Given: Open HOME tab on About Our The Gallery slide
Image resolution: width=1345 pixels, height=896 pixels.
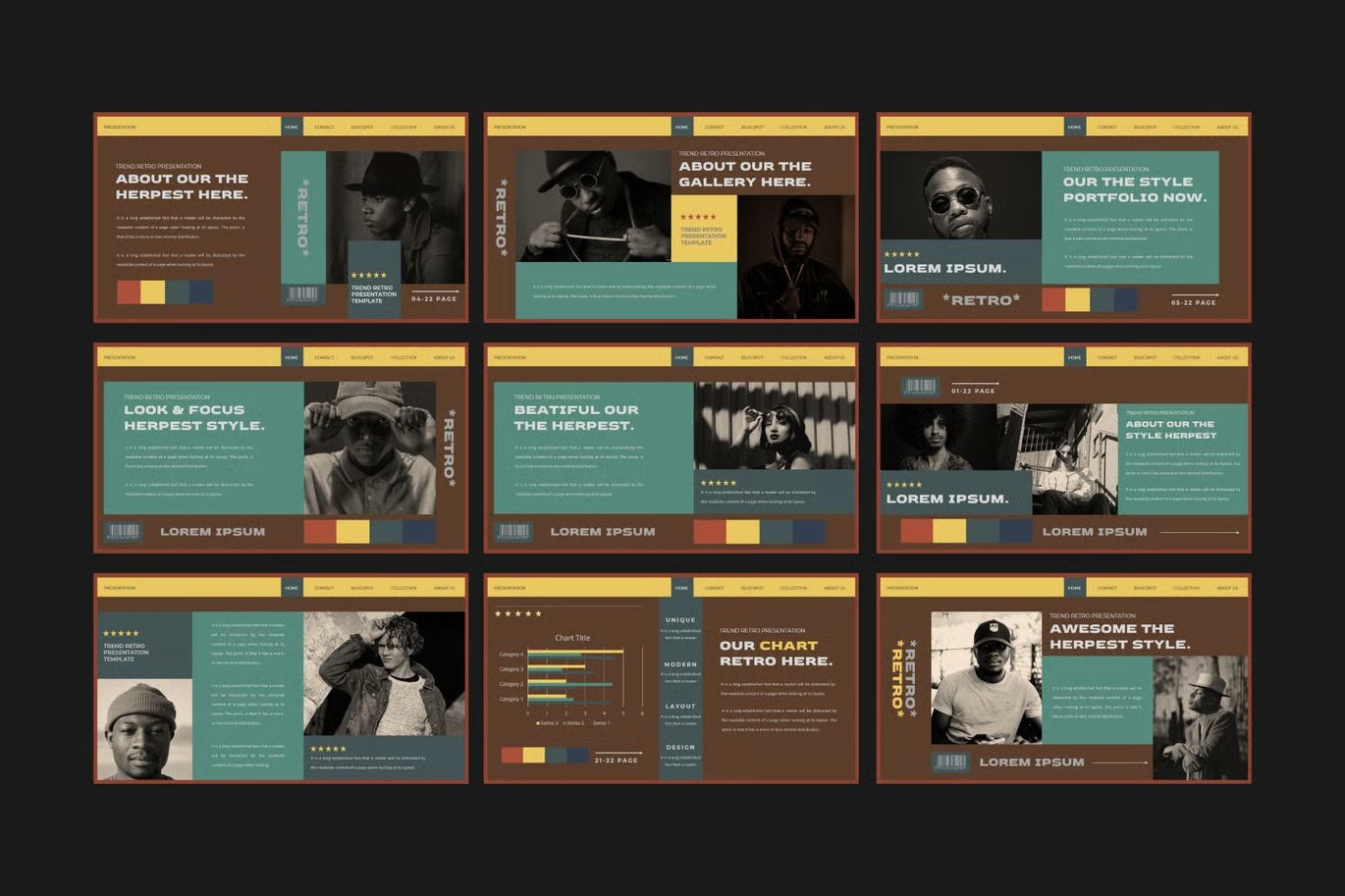Looking at the screenshot, I should coord(681,127).
